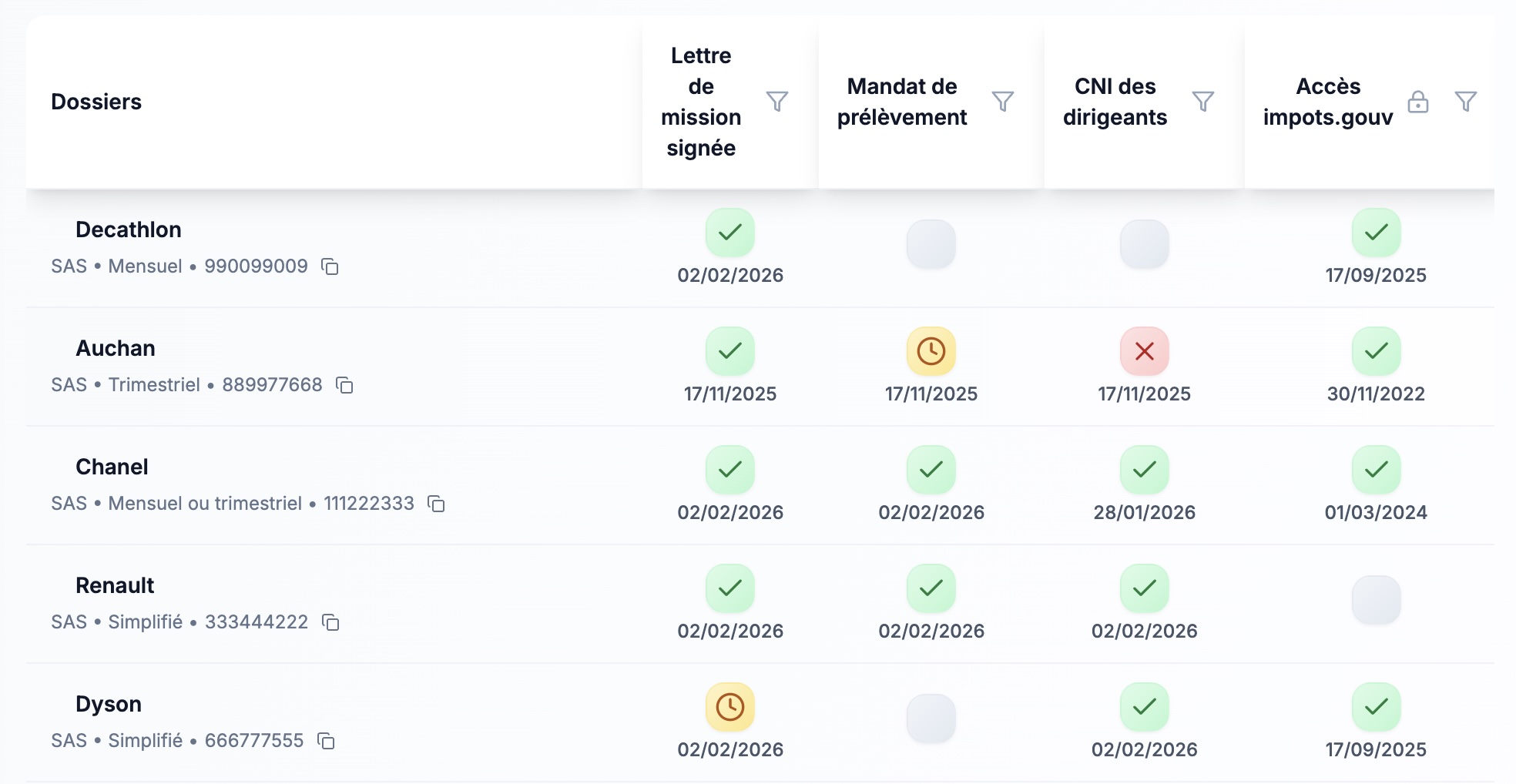The height and width of the screenshot is (784, 1516).
Task: Copy the SIREN number for Decathlon
Action: tap(331, 268)
